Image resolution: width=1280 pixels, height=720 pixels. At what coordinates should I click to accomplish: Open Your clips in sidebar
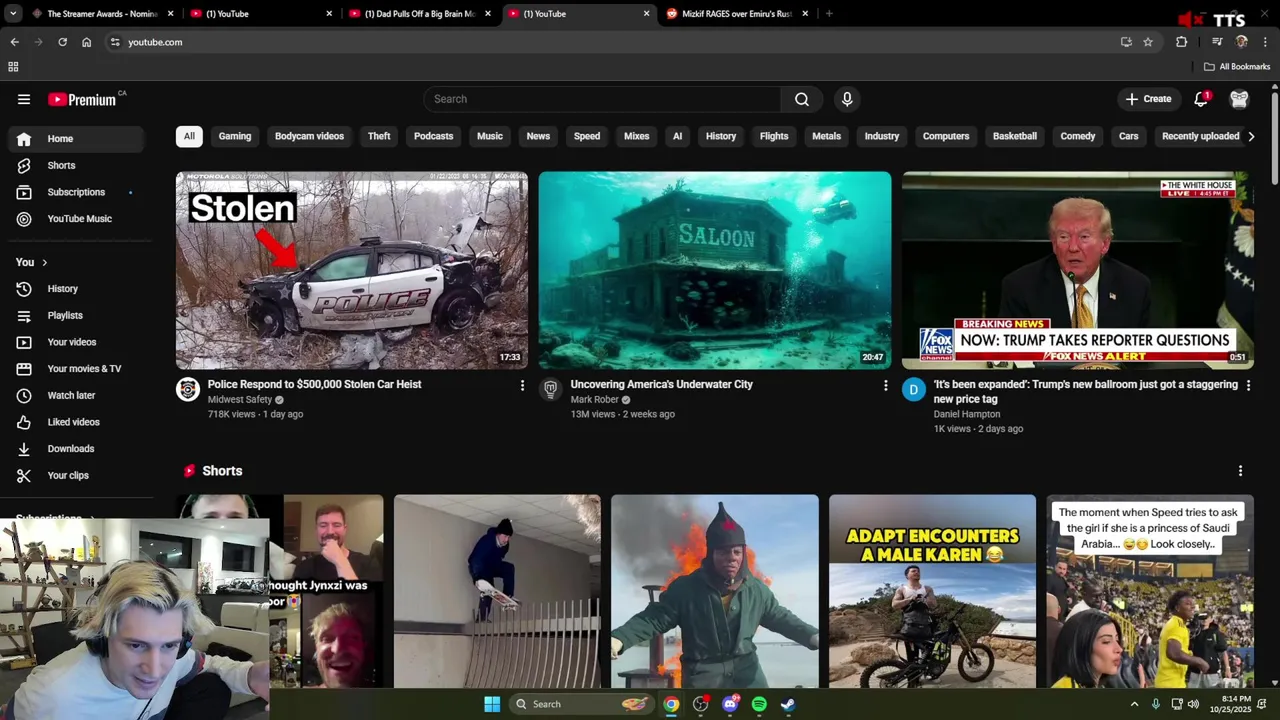[76, 476]
